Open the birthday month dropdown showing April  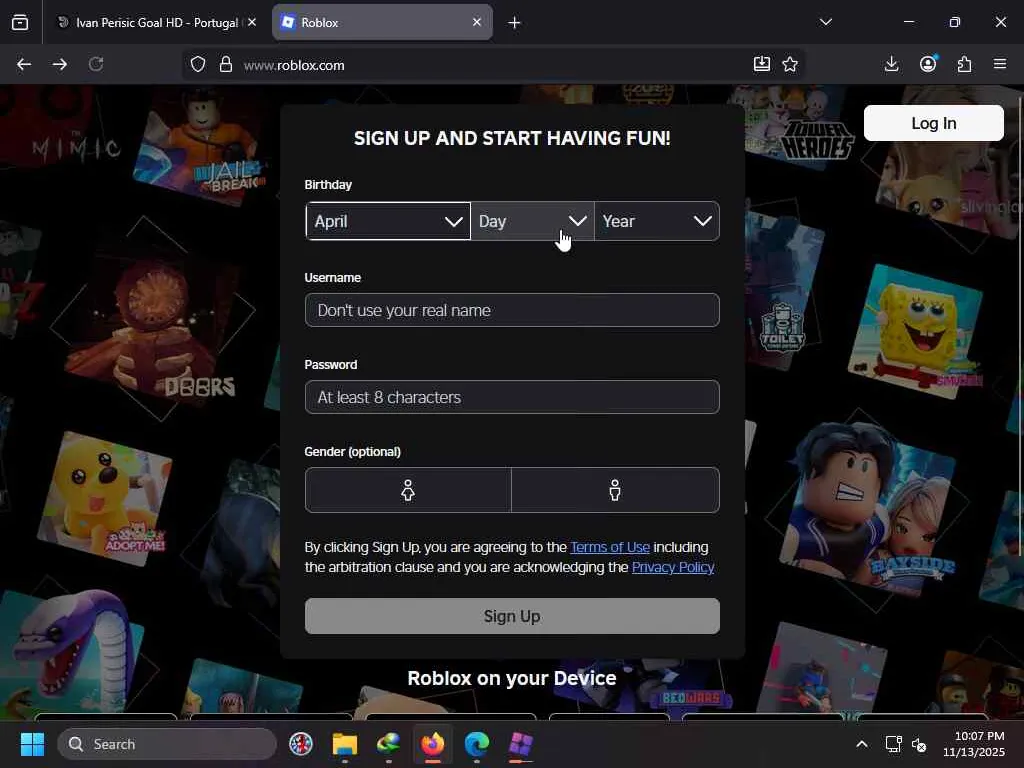pyautogui.click(x=388, y=221)
